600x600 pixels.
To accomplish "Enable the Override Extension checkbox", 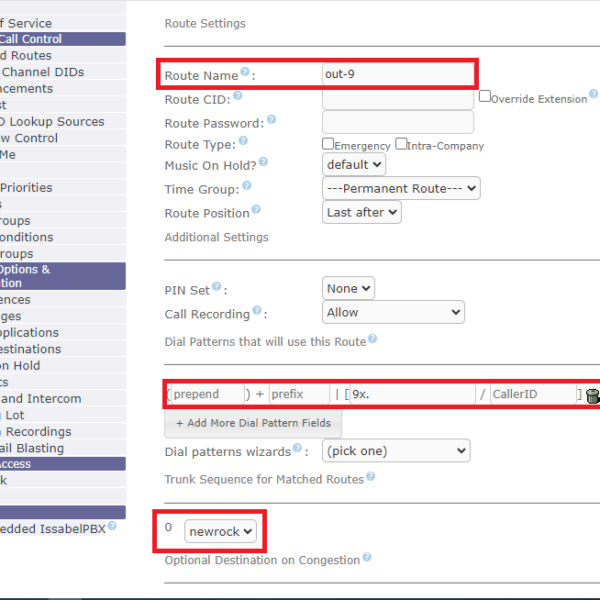I will [485, 98].
